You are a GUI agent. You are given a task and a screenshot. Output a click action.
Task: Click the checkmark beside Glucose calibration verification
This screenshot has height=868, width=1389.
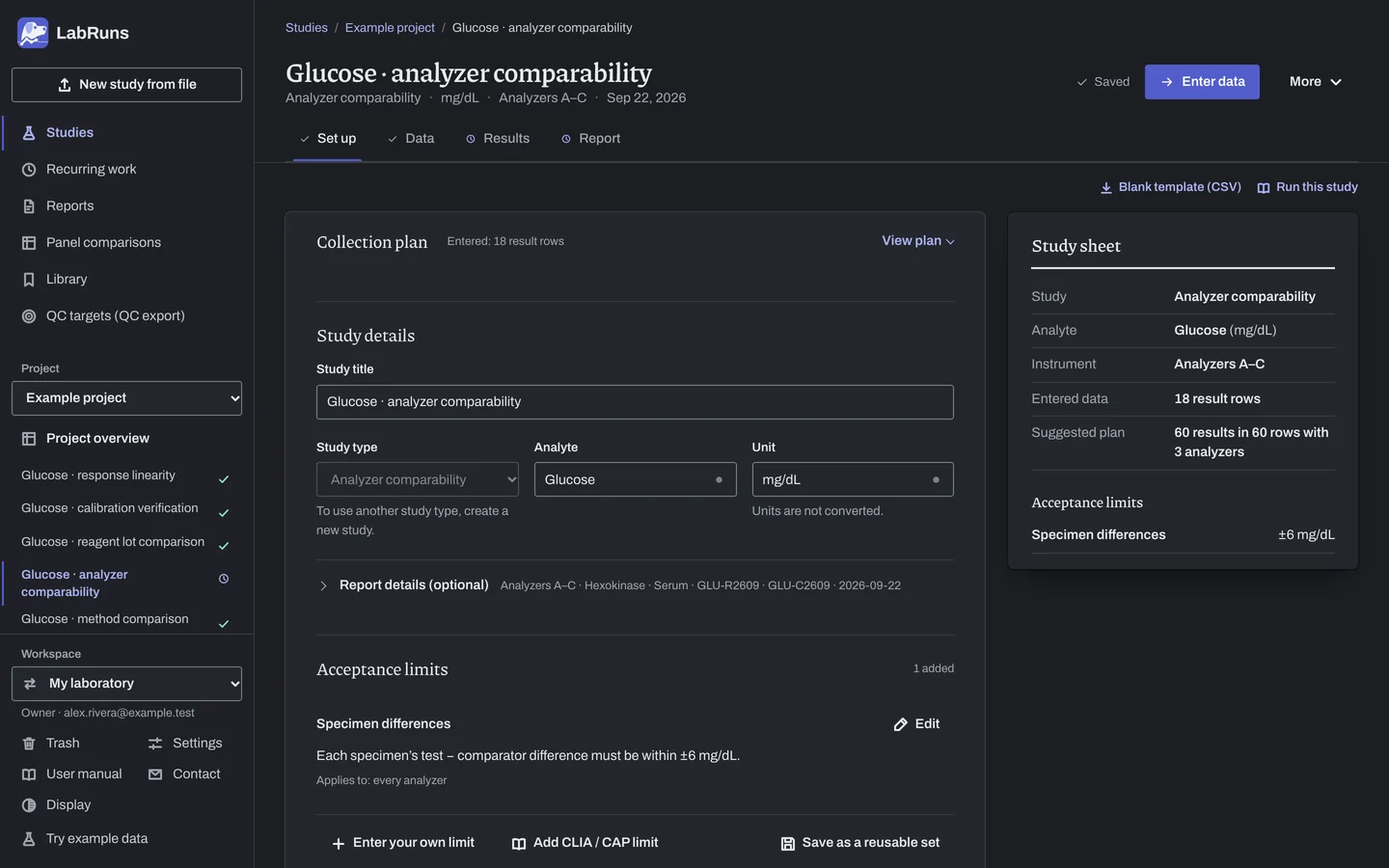(224, 513)
